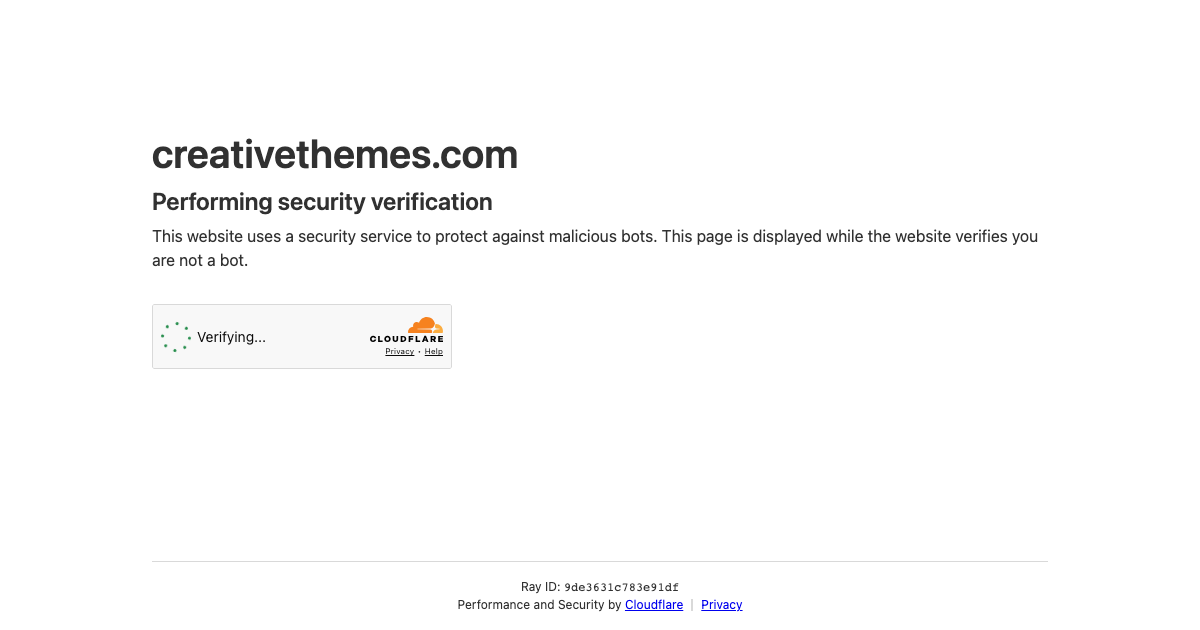The image size is (1200, 630).
Task: Follow the Cloudflare link in the footer
Action: 654,605
